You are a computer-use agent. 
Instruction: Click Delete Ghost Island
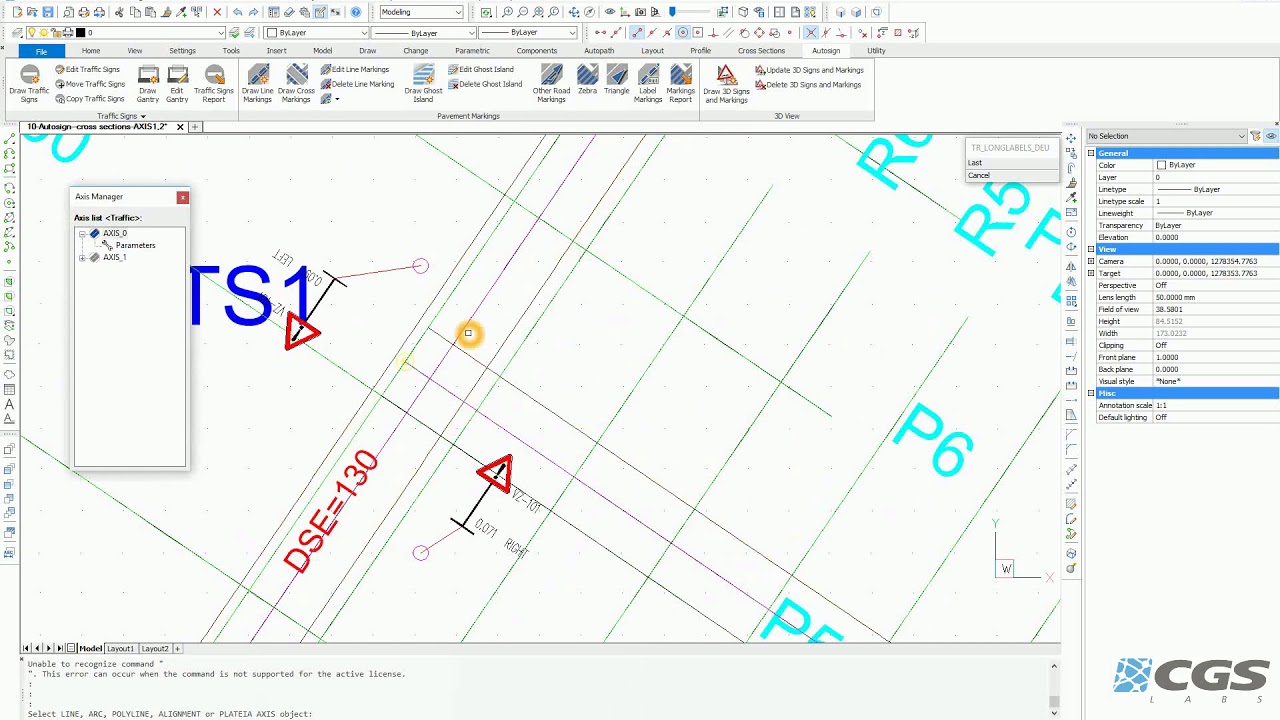485,84
